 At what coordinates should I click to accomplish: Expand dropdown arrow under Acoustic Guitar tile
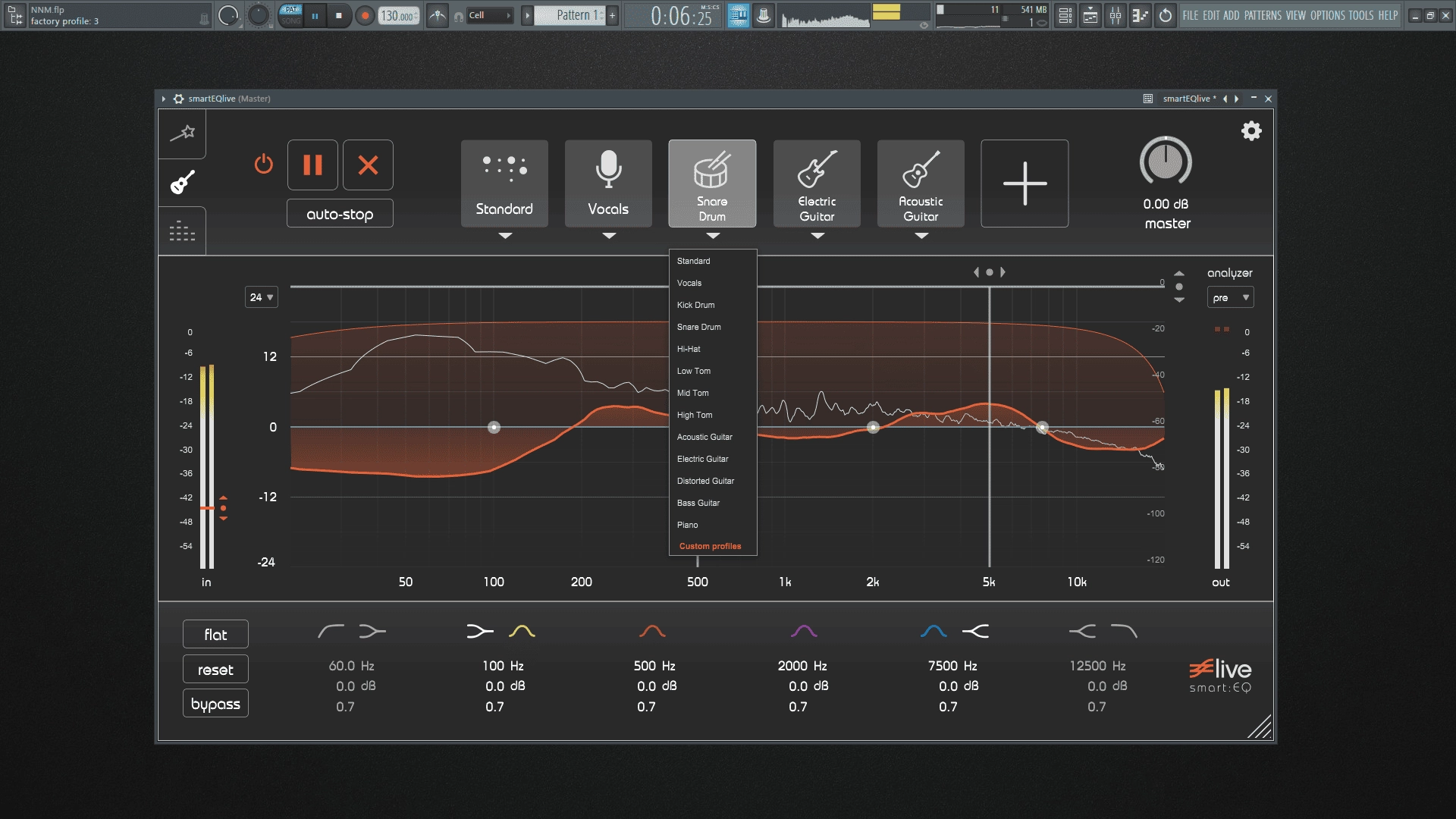[921, 236]
